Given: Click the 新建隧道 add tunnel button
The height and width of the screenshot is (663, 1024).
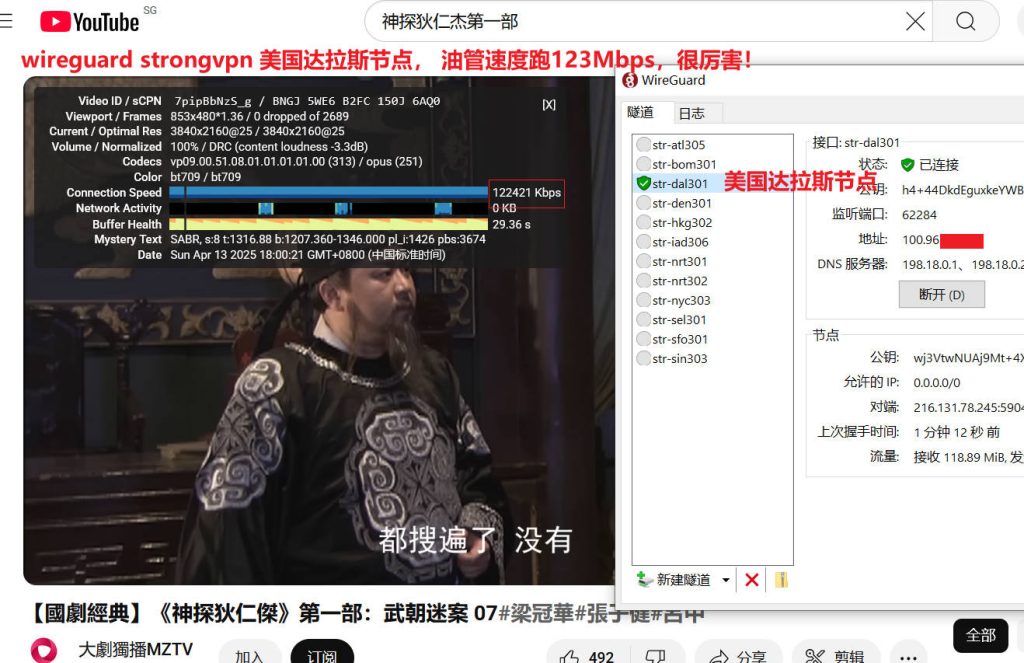Looking at the screenshot, I should pos(675,579).
